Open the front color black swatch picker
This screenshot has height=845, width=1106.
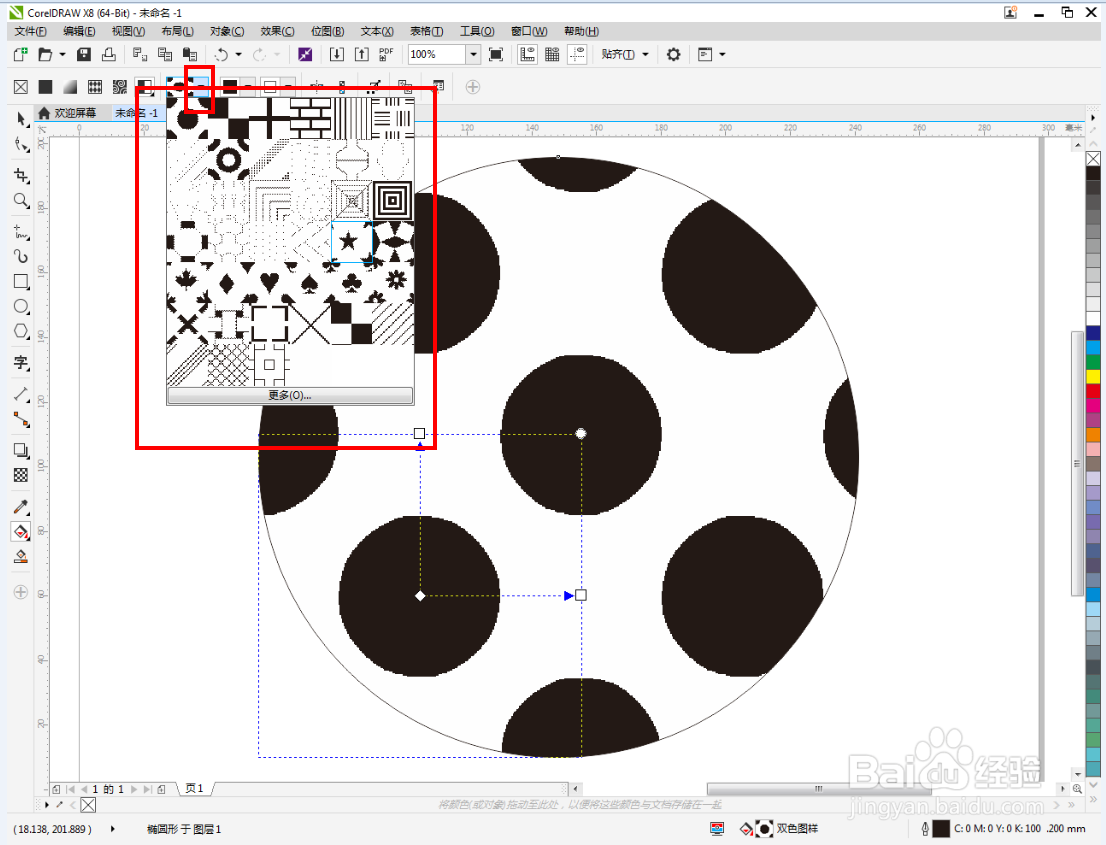pos(236,87)
